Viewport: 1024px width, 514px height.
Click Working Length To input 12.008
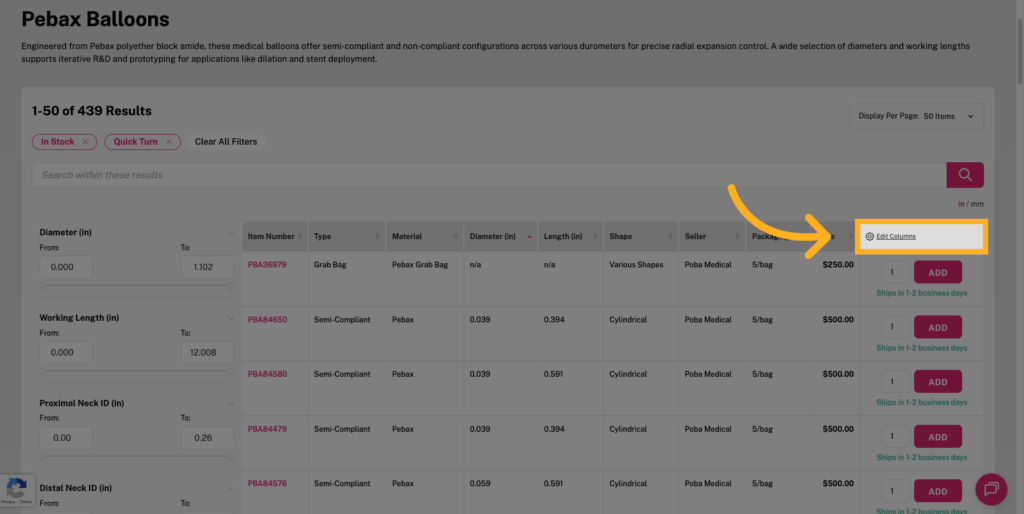click(207, 353)
